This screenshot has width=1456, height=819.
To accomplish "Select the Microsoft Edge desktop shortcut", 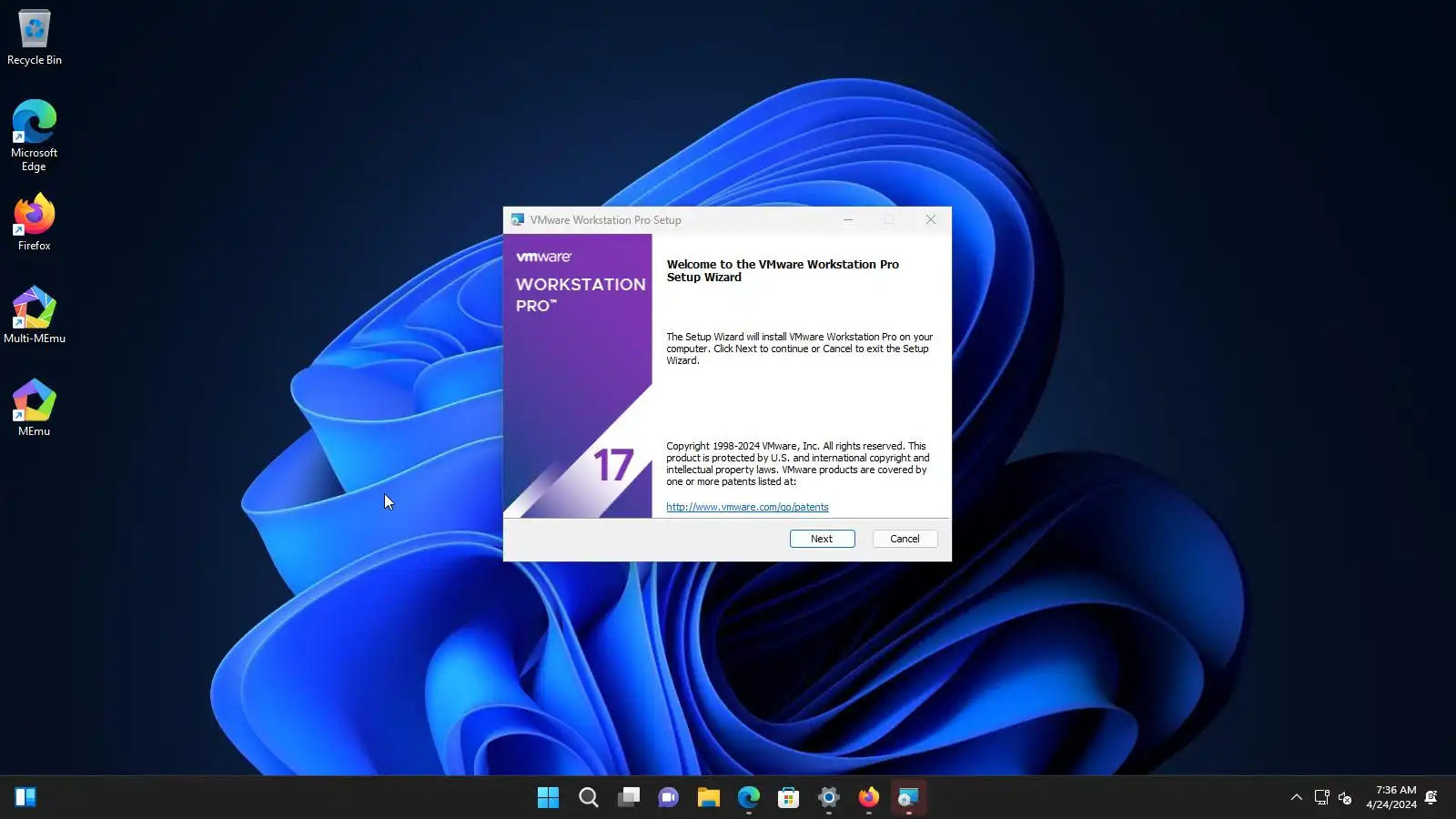I will 35,136.
